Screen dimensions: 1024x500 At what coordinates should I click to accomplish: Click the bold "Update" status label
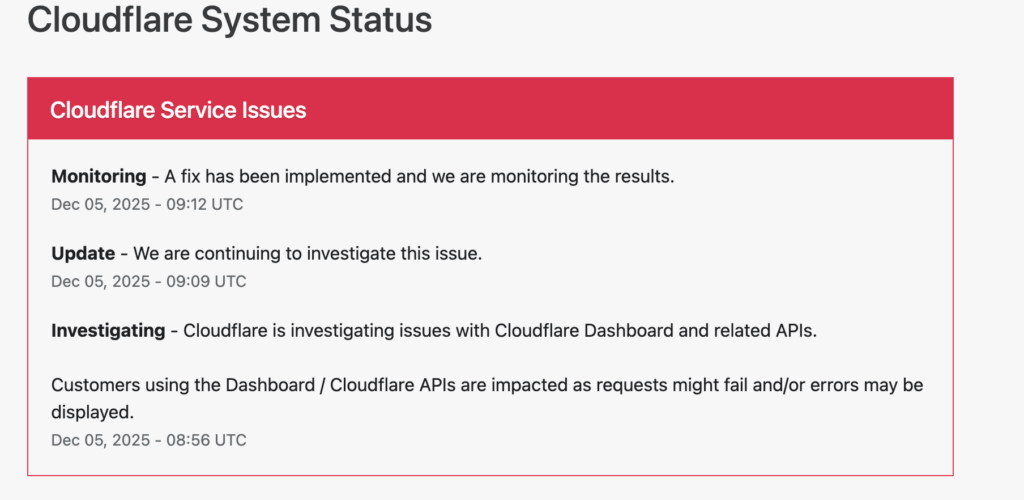click(84, 253)
